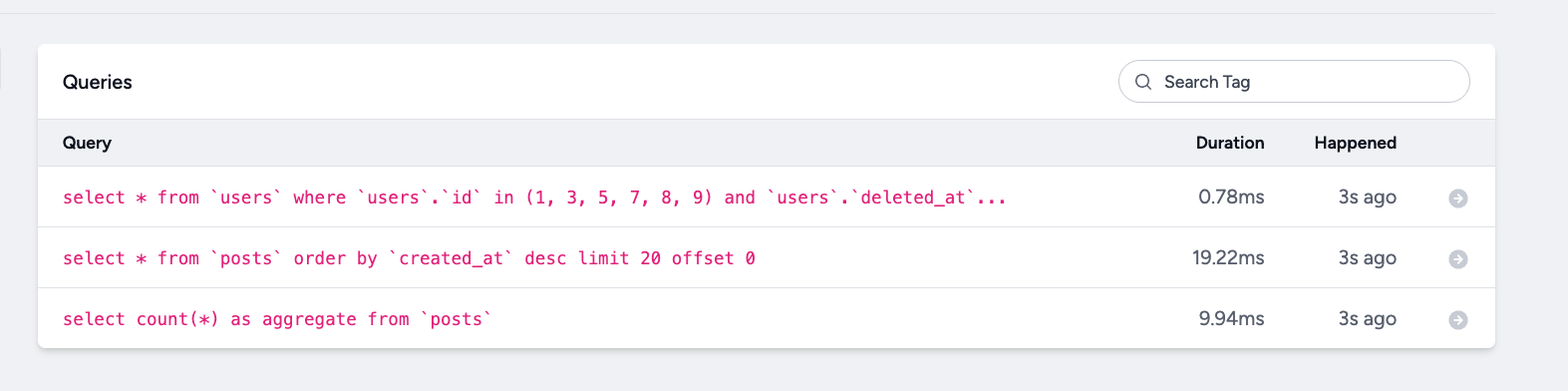Click the magnifier icon in Search Tag
Viewport: 1568px width, 391px height.
1143,82
